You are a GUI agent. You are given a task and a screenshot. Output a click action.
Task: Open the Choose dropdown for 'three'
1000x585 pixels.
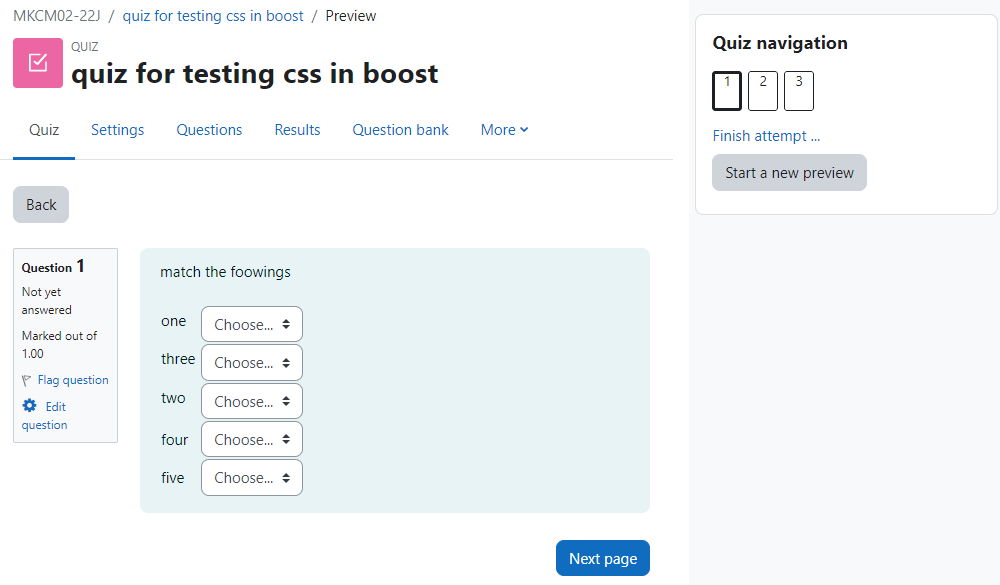[252, 362]
